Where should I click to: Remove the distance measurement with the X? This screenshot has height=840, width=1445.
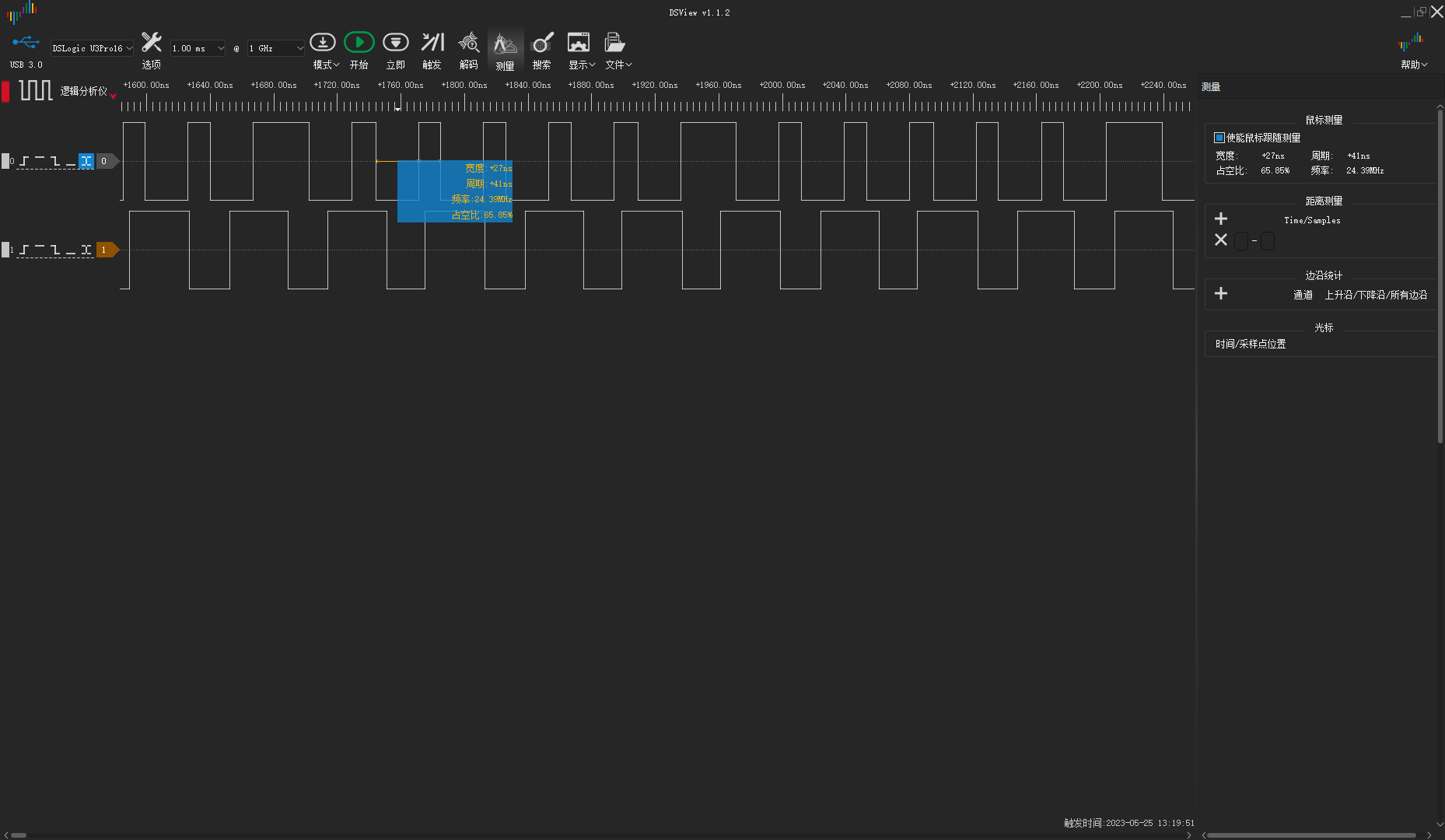pos(1221,240)
